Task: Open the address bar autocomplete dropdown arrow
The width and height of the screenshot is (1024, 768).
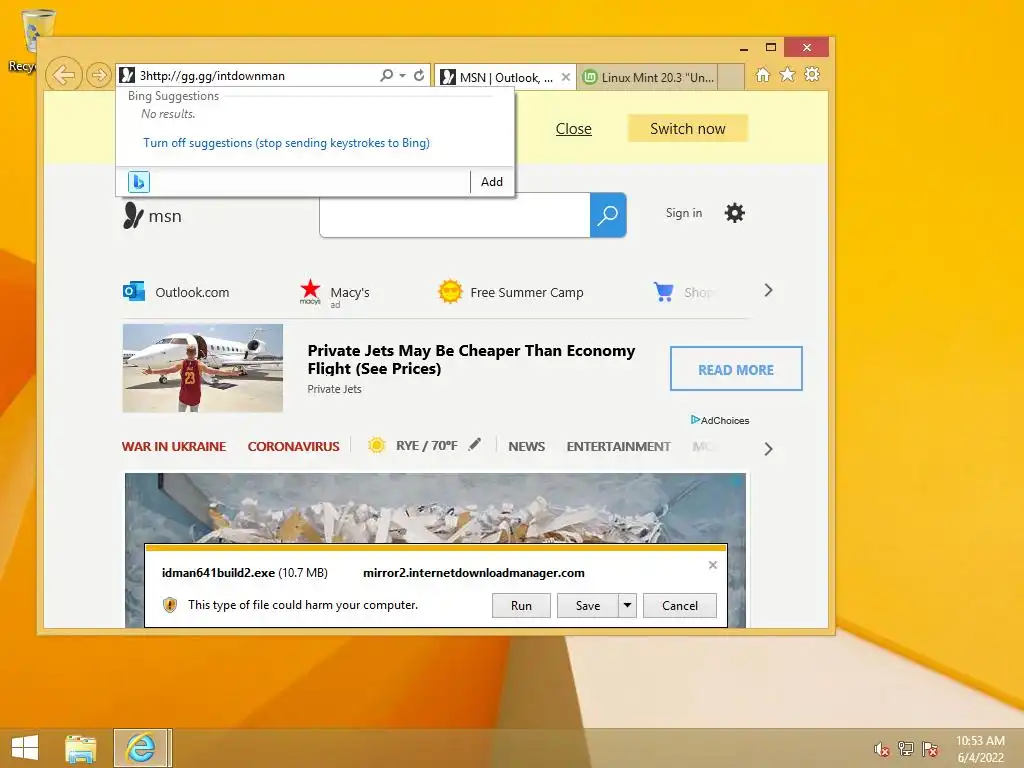Action: pyautogui.click(x=402, y=75)
